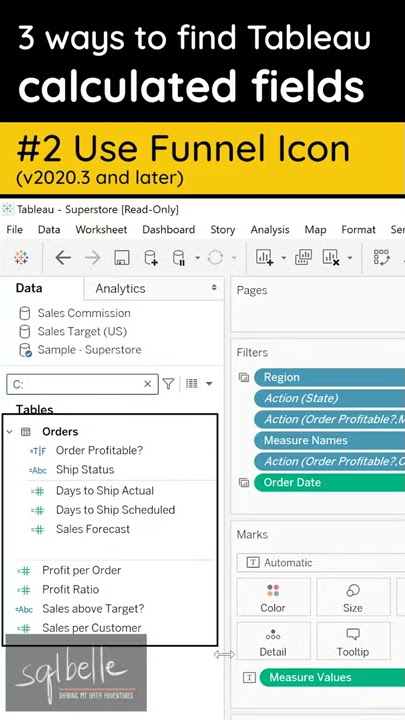Open the Format menu
The width and height of the screenshot is (405, 720).
(359, 230)
